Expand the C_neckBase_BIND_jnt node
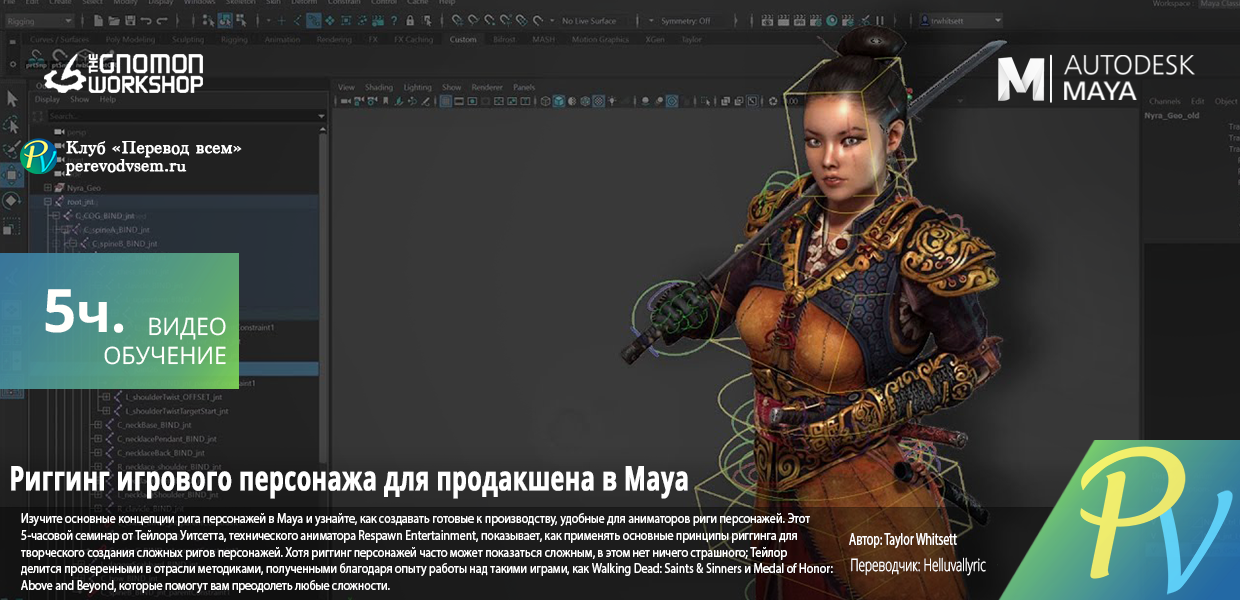Viewport: 1240px width, 600px height. 97,425
